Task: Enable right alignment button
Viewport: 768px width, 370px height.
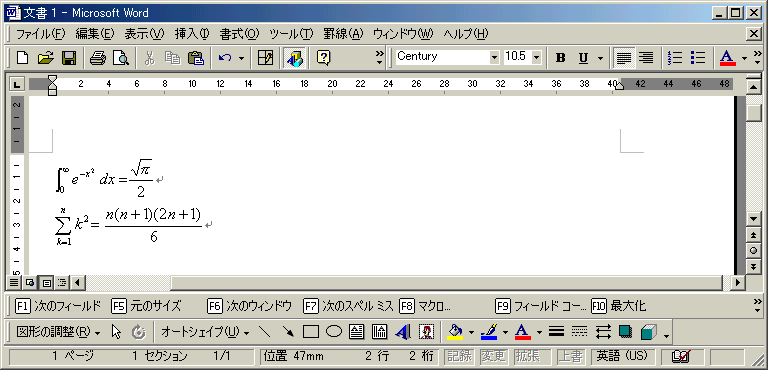Action: coord(647,58)
